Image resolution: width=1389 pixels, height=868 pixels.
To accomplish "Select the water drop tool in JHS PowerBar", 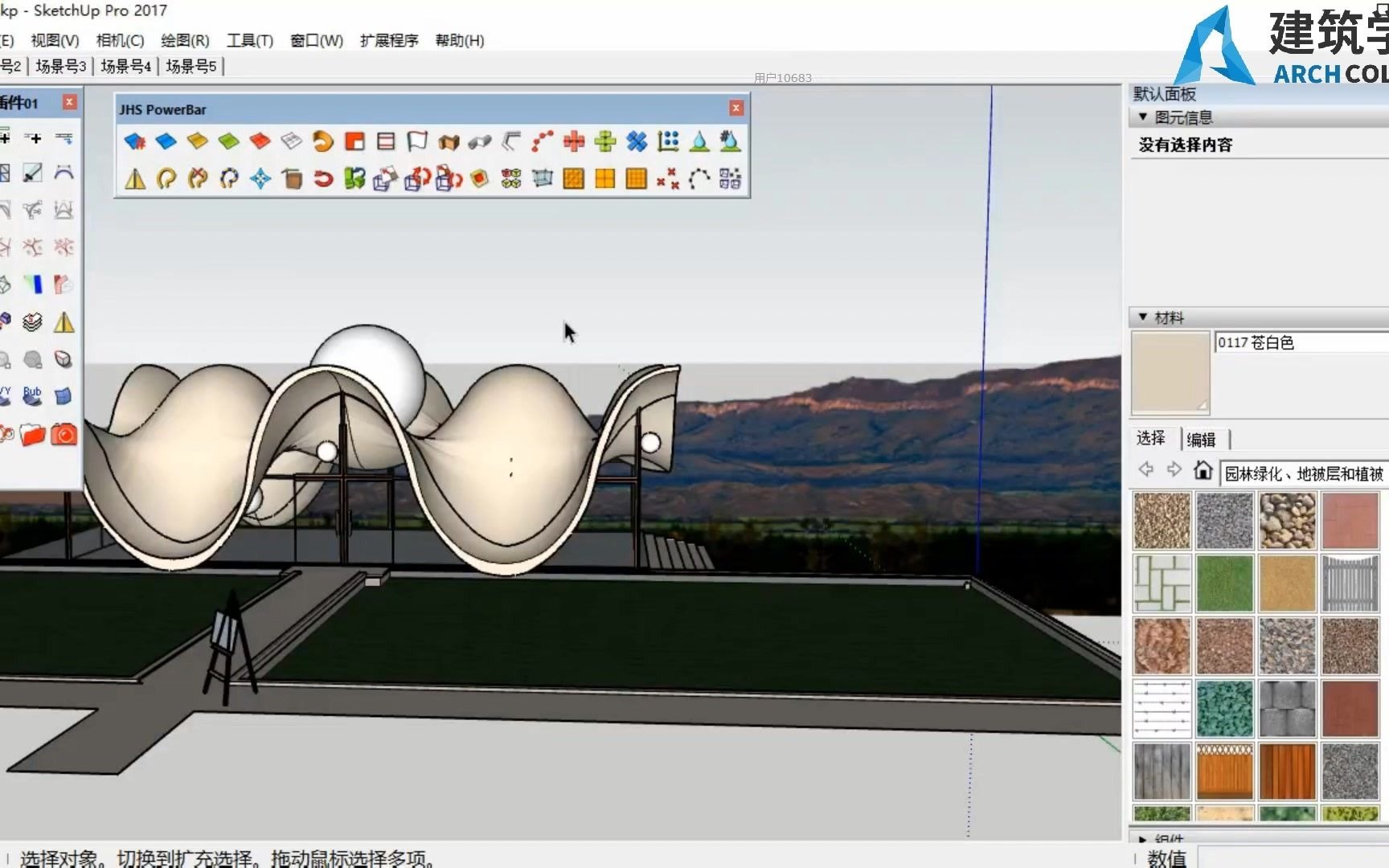I will [x=699, y=142].
